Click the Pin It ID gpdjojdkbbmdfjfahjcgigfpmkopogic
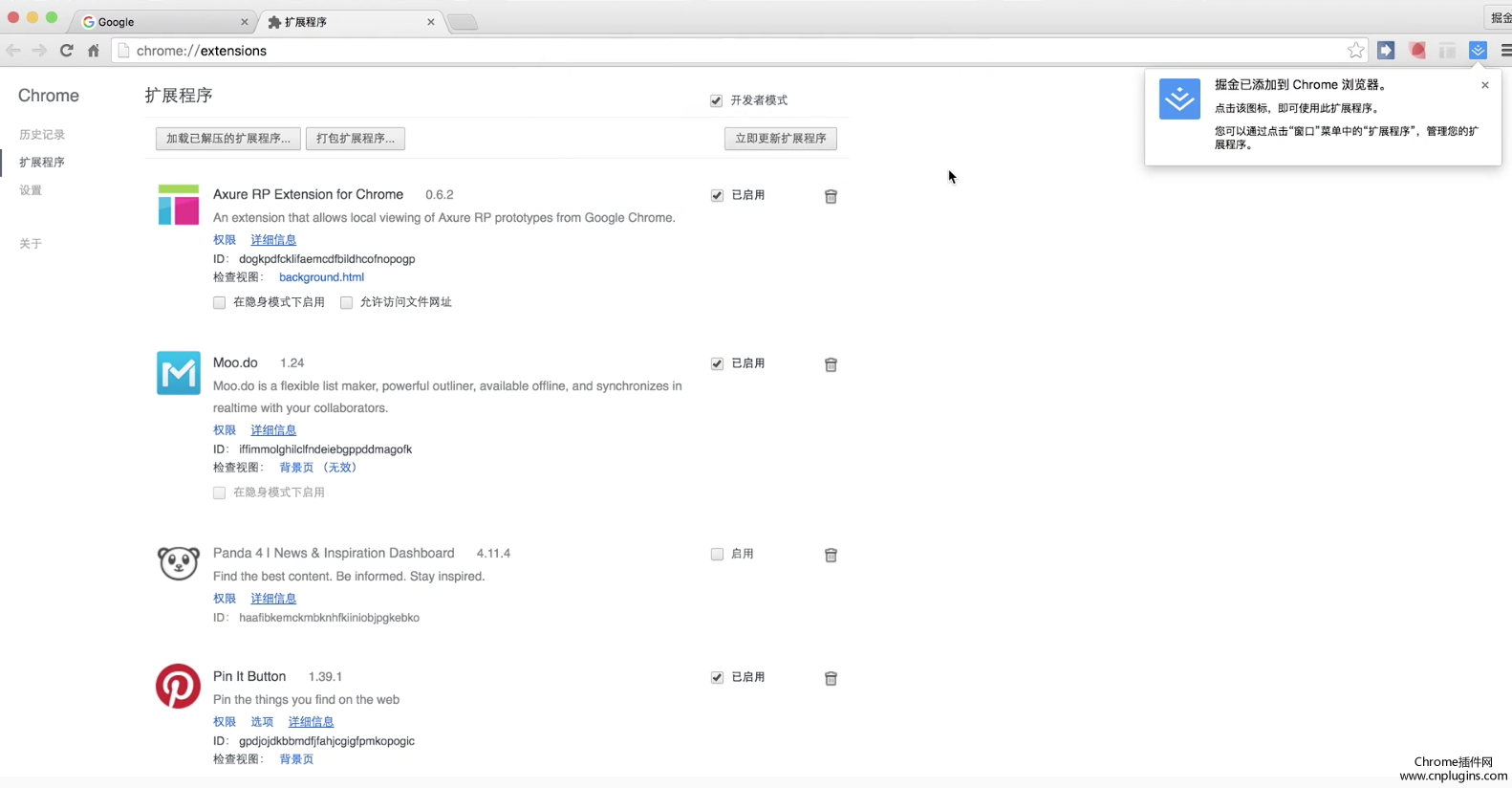Screen dimensions: 1512x788 click(x=327, y=741)
